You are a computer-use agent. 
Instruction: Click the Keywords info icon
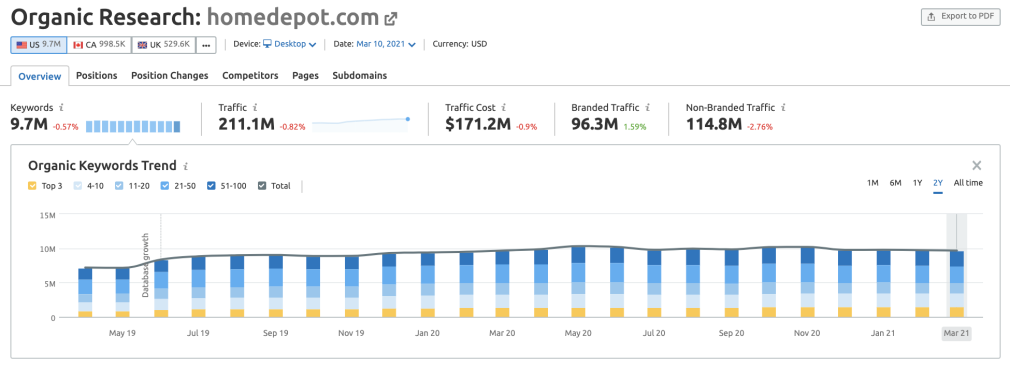(61, 108)
